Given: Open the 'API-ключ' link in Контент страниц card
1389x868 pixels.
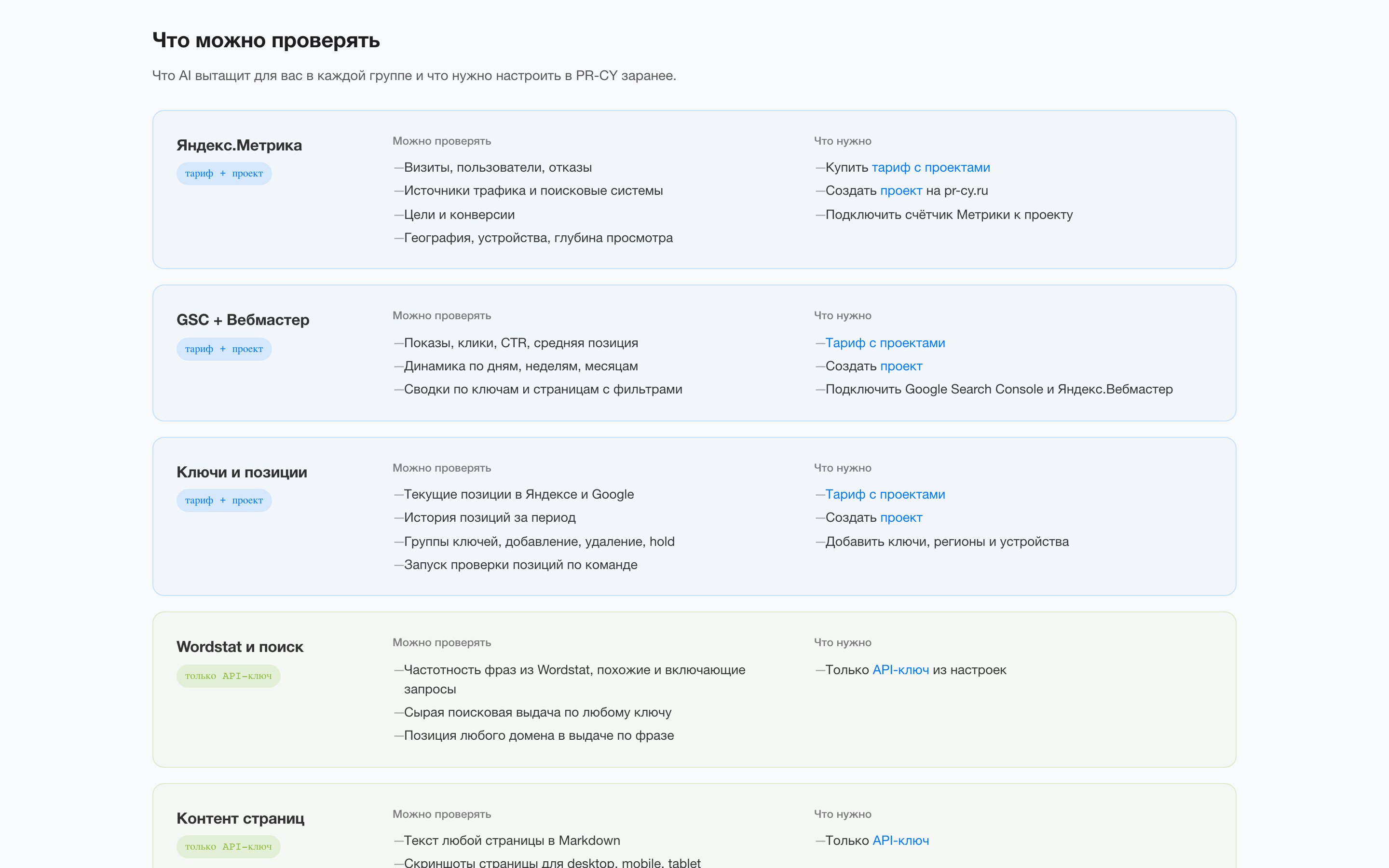Looking at the screenshot, I should pos(900,841).
